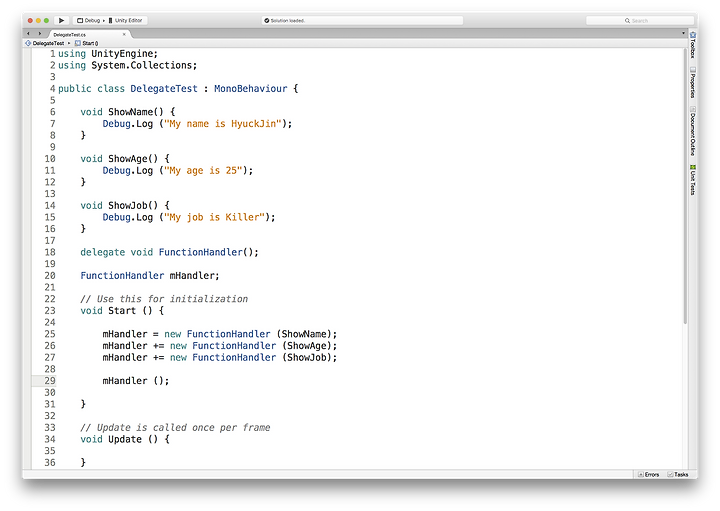Click the string "My name is HyuckJin"
The width and height of the screenshot is (720, 511).
[x=223, y=124]
